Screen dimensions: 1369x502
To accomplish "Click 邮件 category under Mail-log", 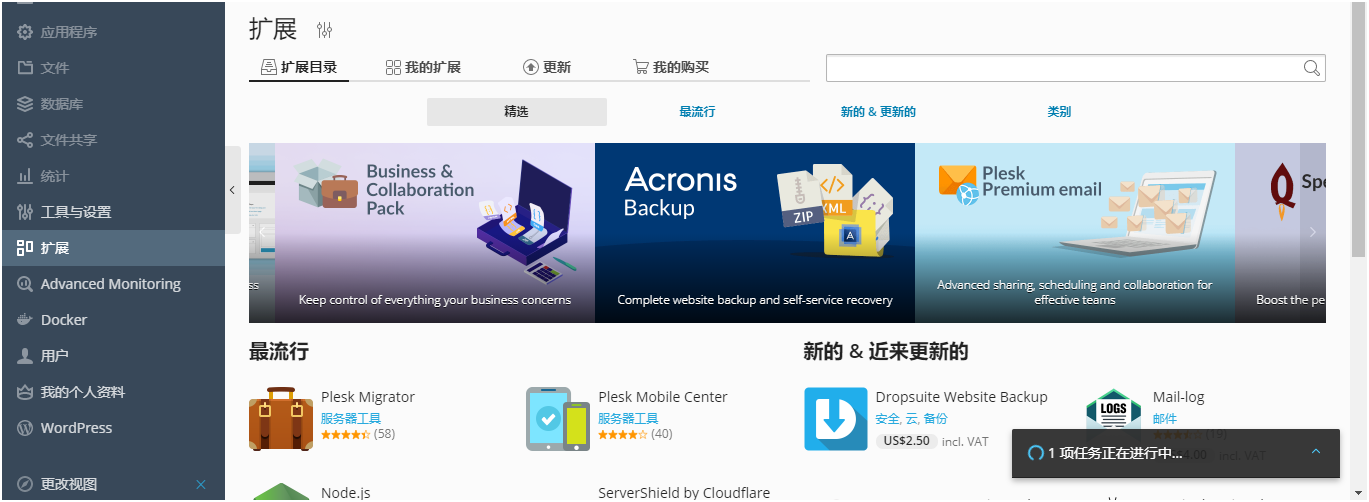I will coord(1165,419).
